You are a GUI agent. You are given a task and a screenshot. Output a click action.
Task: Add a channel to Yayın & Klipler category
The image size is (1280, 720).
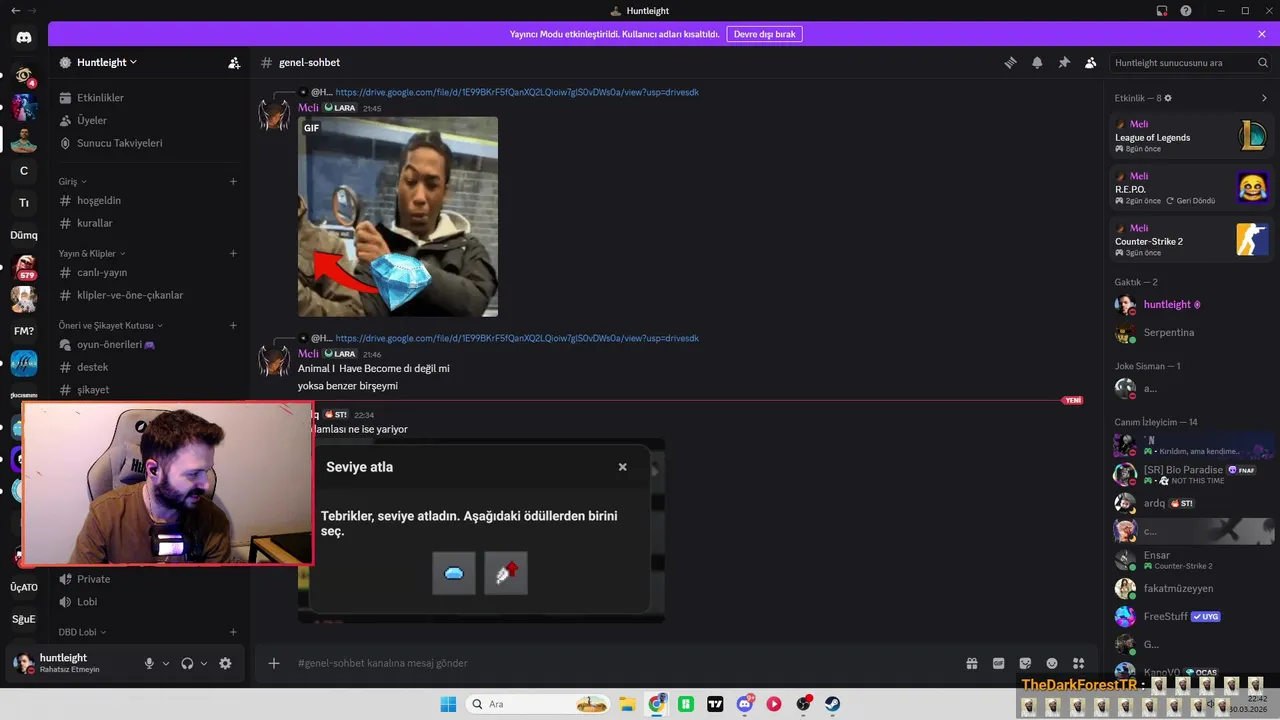[x=233, y=253]
